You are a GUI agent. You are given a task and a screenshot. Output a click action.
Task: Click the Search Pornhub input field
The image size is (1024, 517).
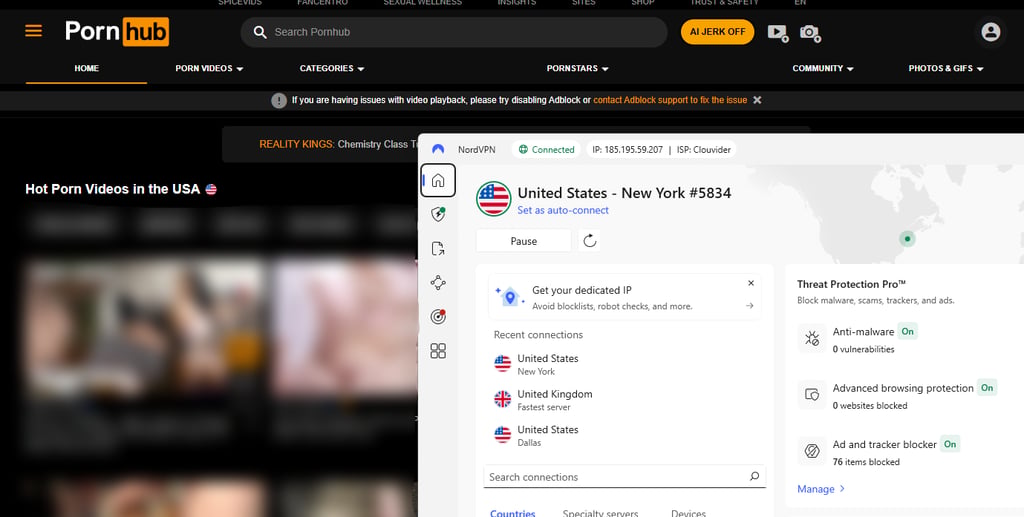454,32
